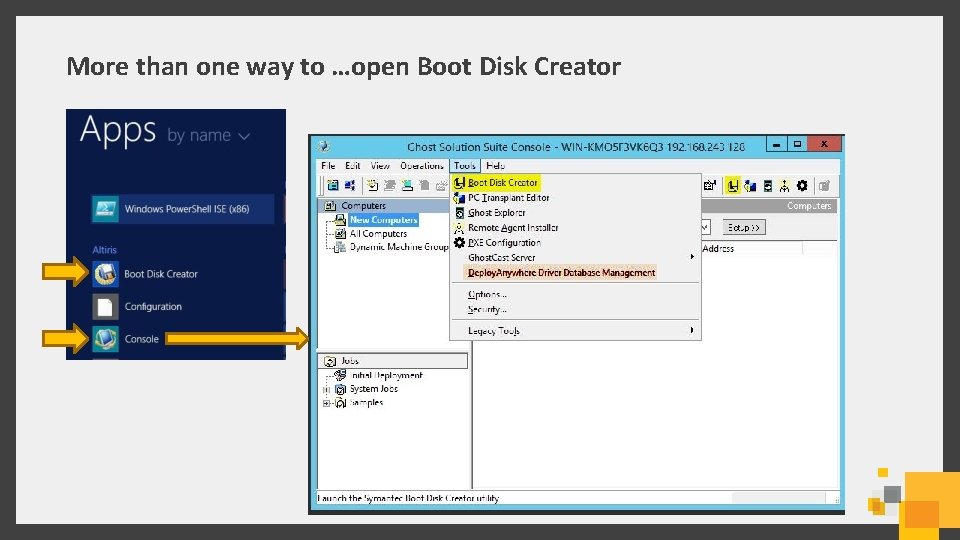Choose PC Transplant Editor menu item
The image size is (960, 540).
(576, 198)
